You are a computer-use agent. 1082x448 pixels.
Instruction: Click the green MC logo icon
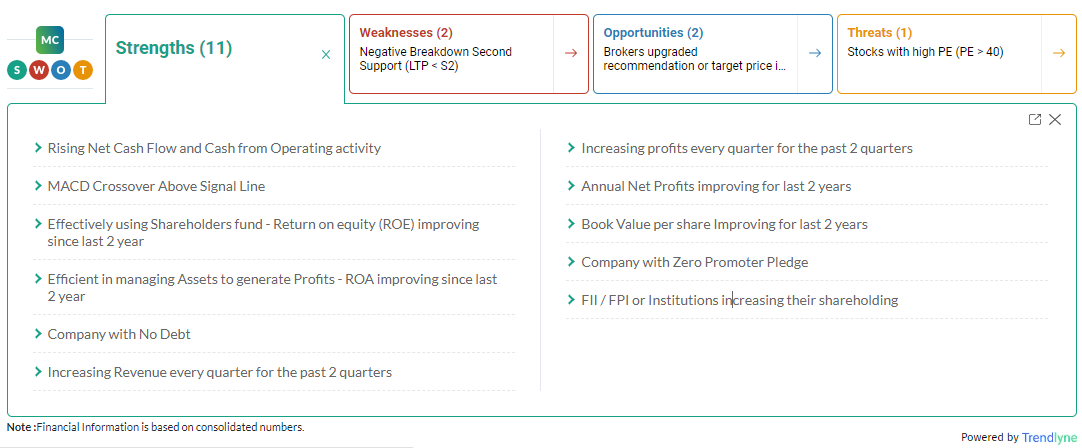point(50,40)
